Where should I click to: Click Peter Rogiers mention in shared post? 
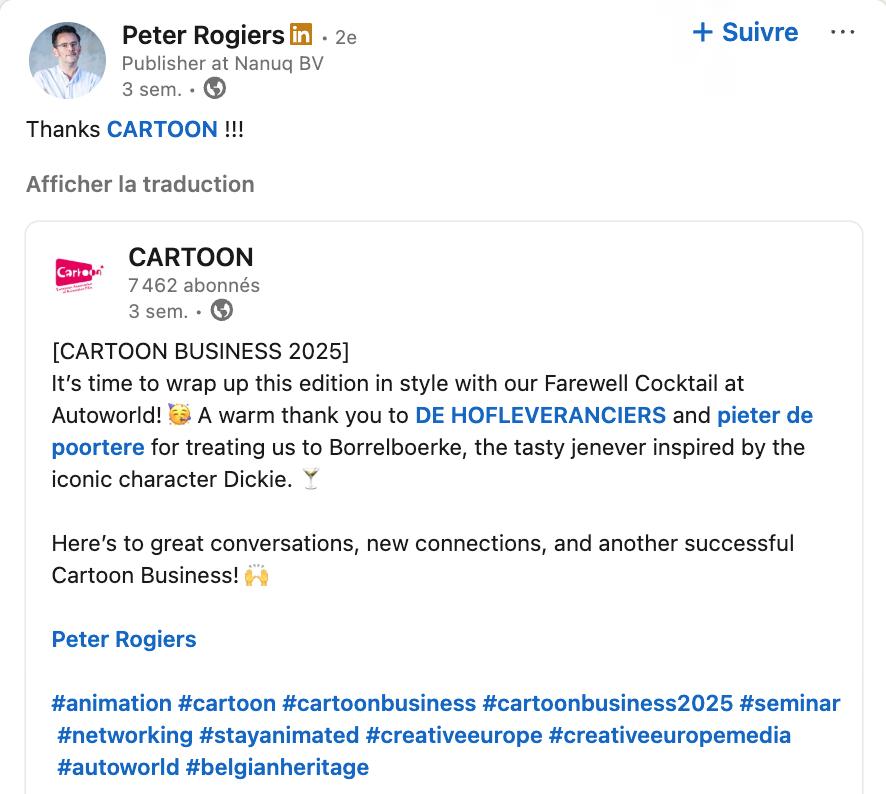(124, 639)
